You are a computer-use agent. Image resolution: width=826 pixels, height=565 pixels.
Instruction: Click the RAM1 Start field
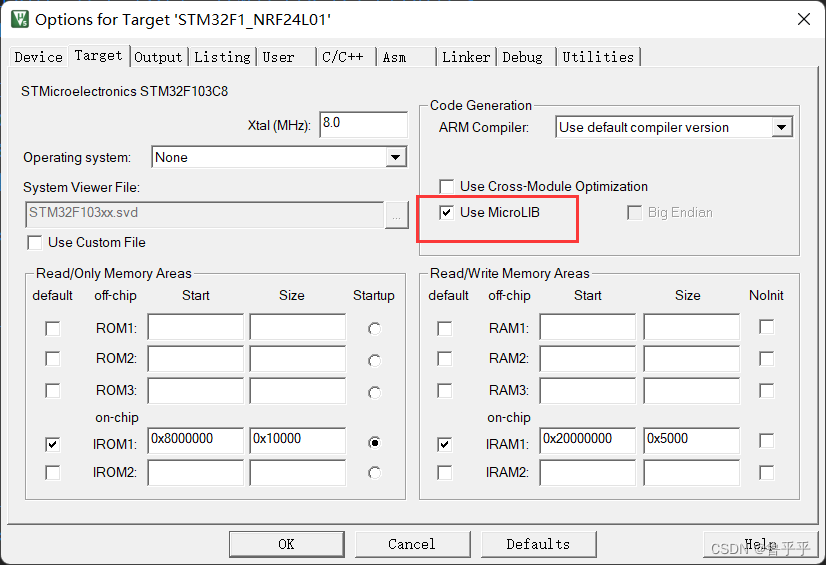pos(587,327)
